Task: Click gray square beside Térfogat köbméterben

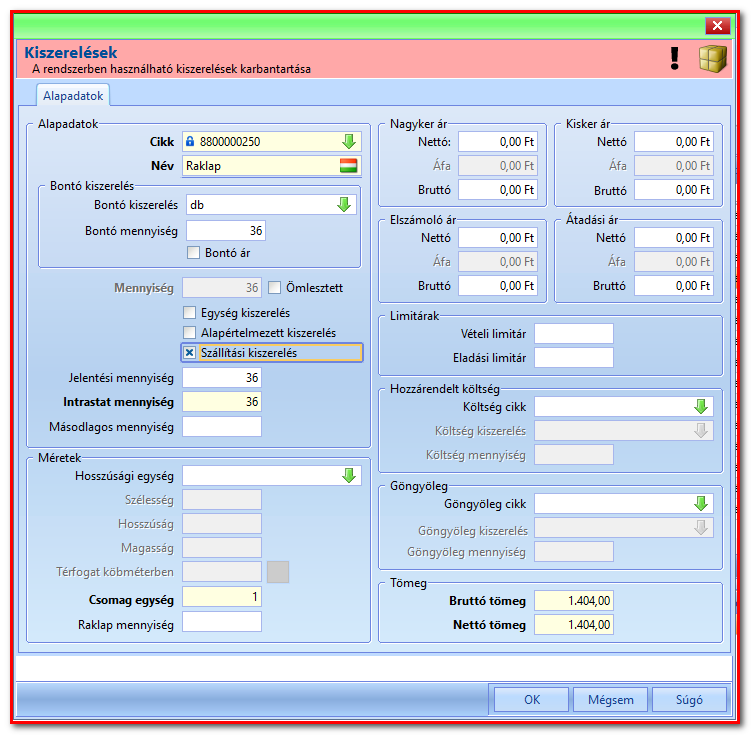Action: (x=278, y=572)
